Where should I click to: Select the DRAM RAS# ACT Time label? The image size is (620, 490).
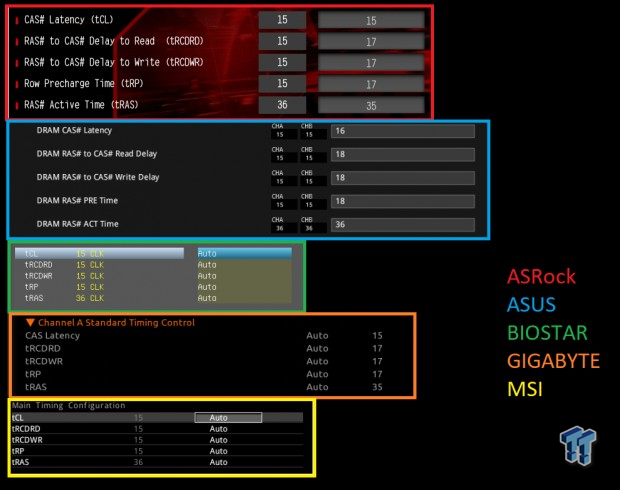click(78, 224)
